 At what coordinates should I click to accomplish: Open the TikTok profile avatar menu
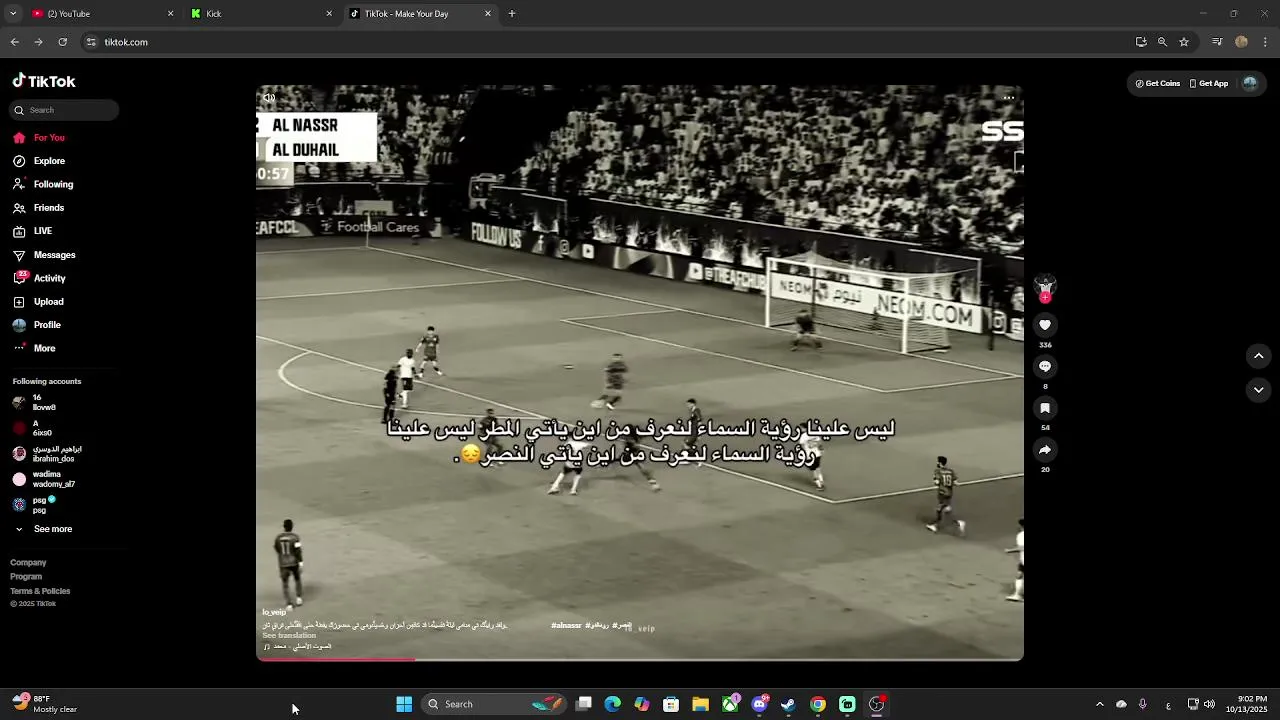pyautogui.click(x=1250, y=84)
